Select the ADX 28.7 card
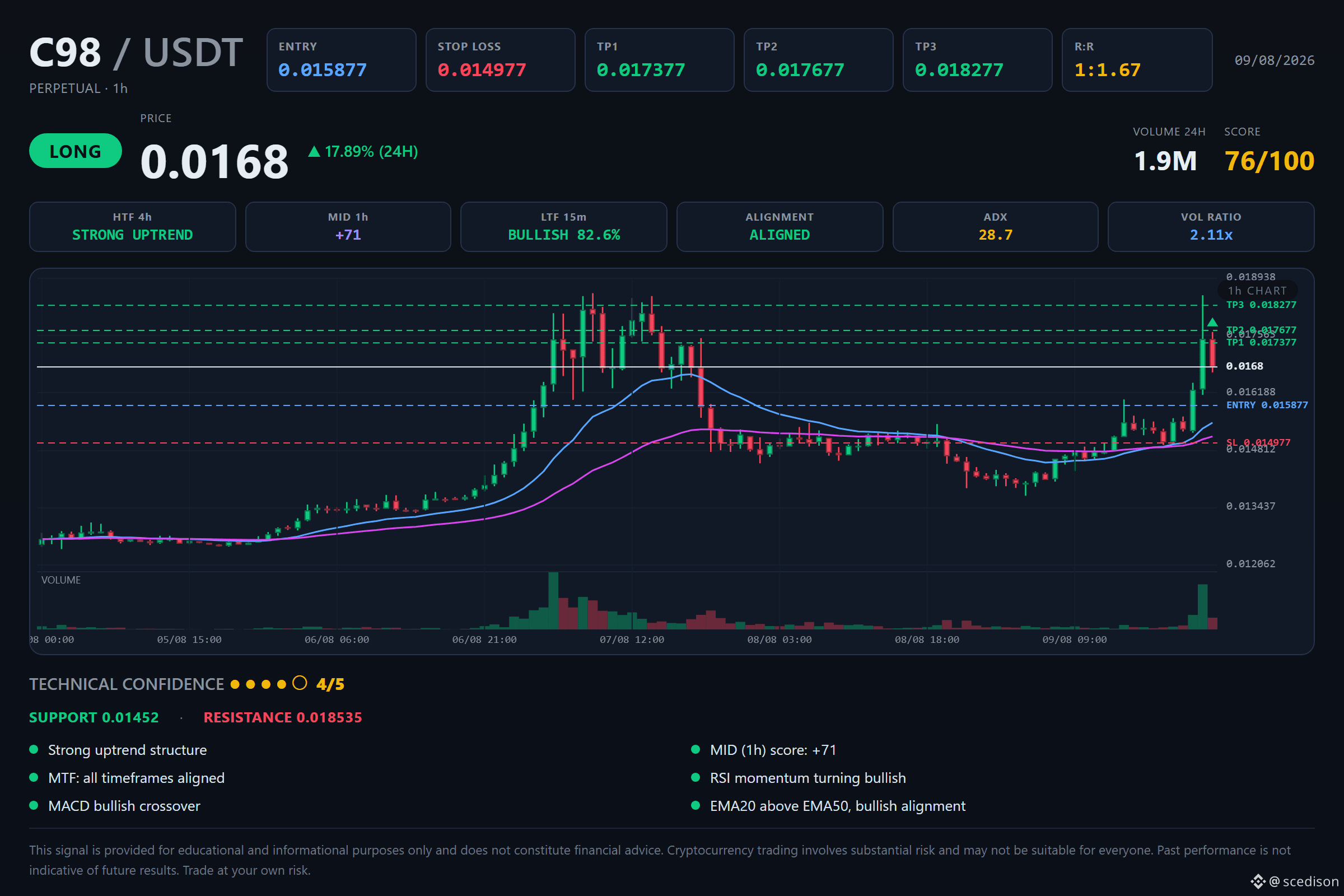 tap(996, 227)
